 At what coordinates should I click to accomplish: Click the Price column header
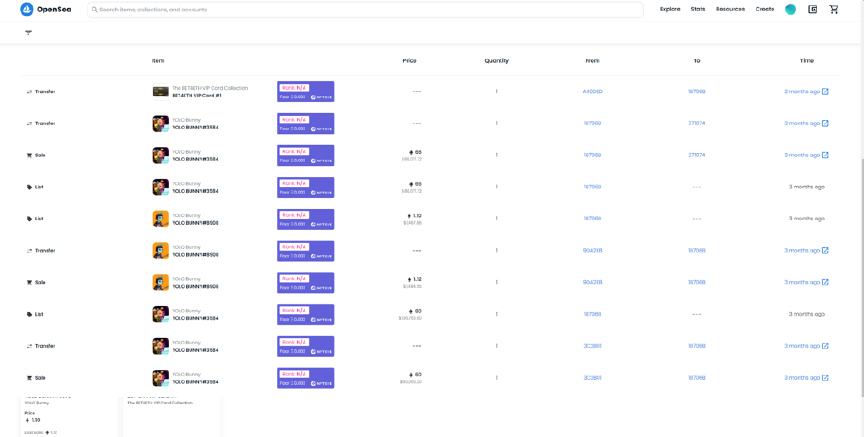pyautogui.click(x=409, y=61)
